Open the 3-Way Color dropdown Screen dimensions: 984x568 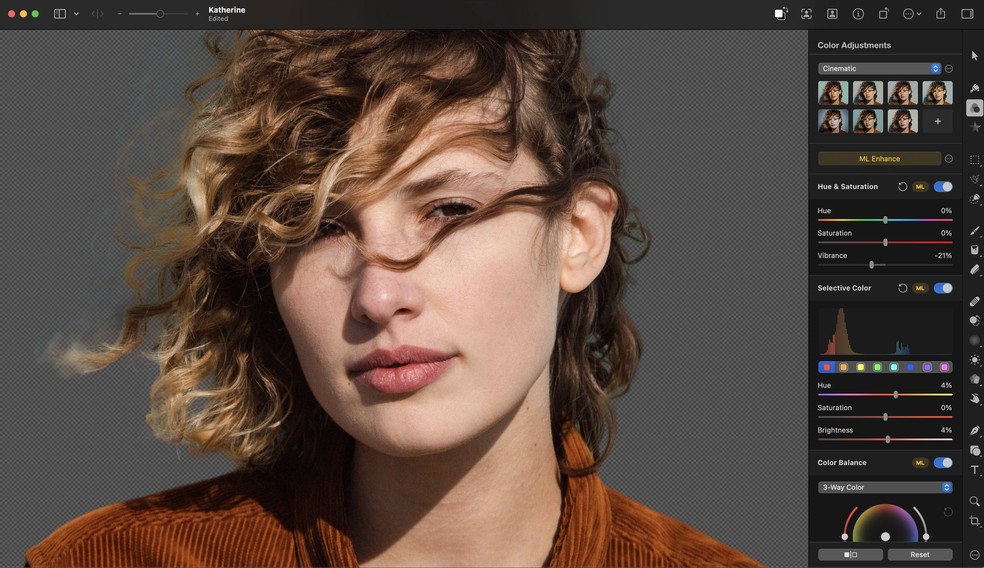point(885,488)
